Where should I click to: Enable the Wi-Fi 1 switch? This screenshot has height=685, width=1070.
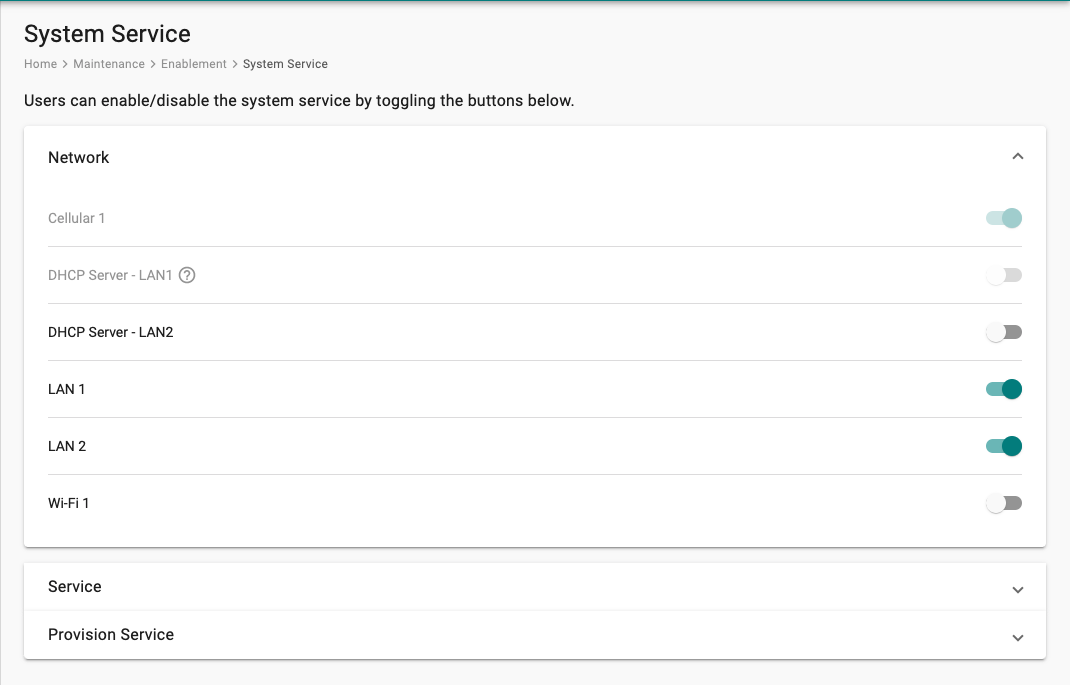pyautogui.click(x=1004, y=503)
